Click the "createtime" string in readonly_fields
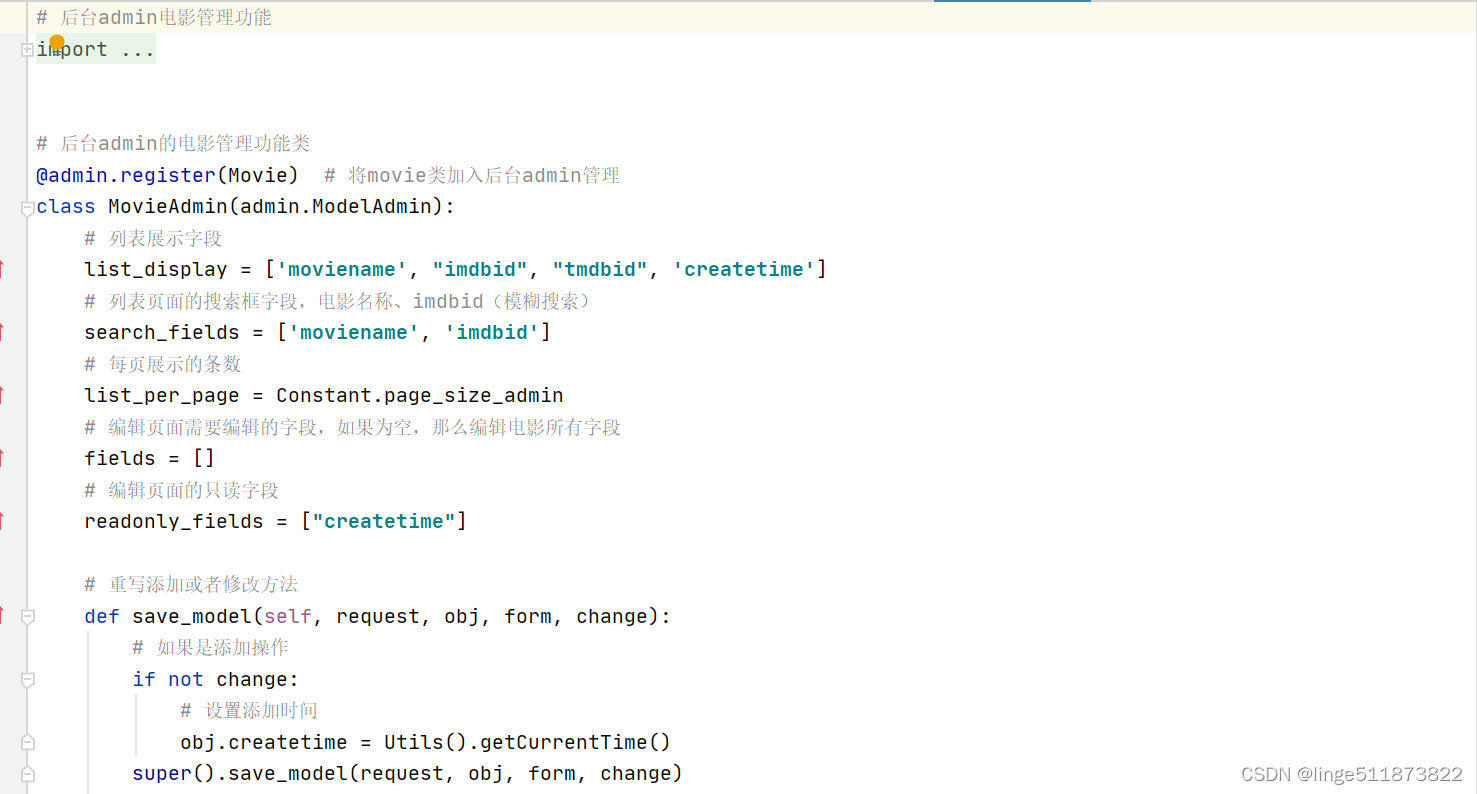Image resolution: width=1477 pixels, height=794 pixels. (384, 521)
